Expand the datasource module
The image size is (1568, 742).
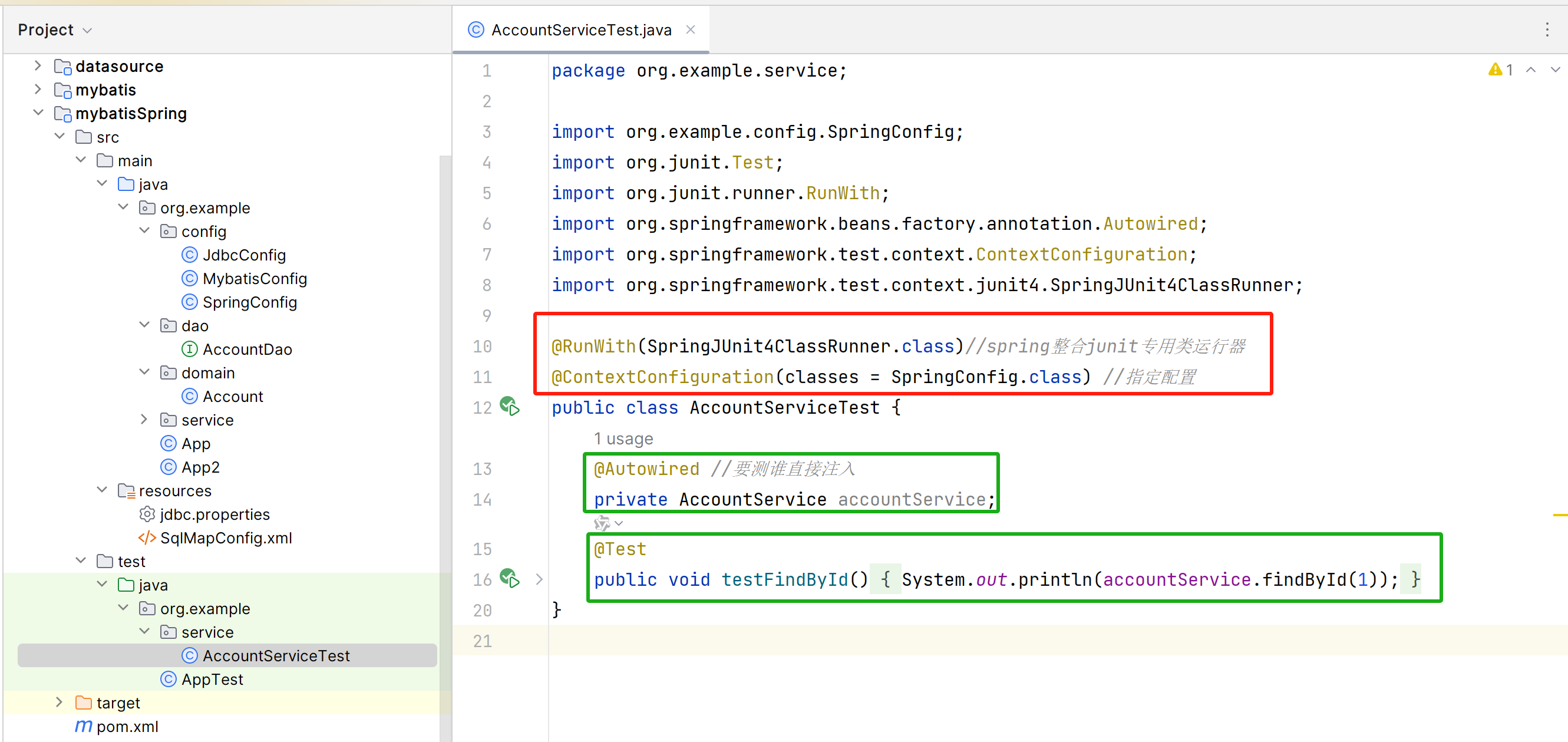[38, 66]
